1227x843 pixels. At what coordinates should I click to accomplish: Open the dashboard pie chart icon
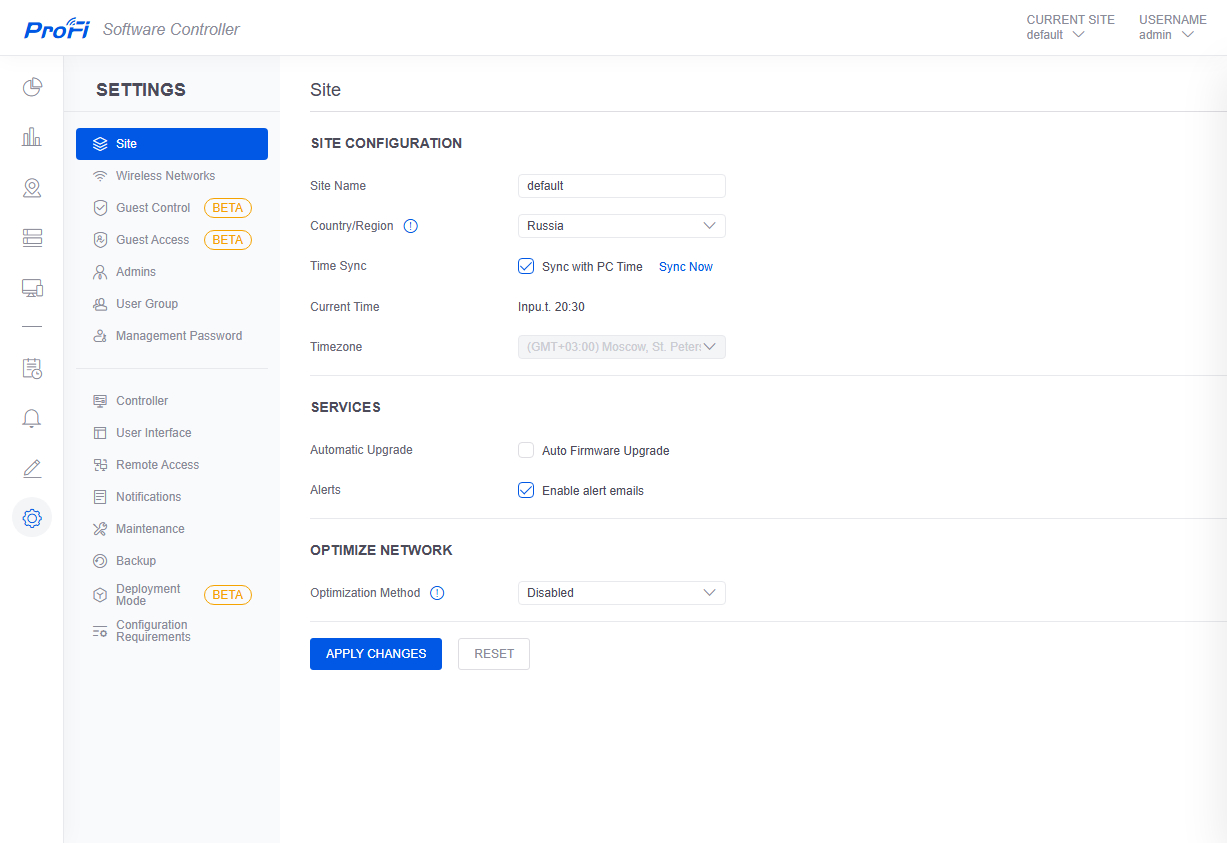click(32, 87)
